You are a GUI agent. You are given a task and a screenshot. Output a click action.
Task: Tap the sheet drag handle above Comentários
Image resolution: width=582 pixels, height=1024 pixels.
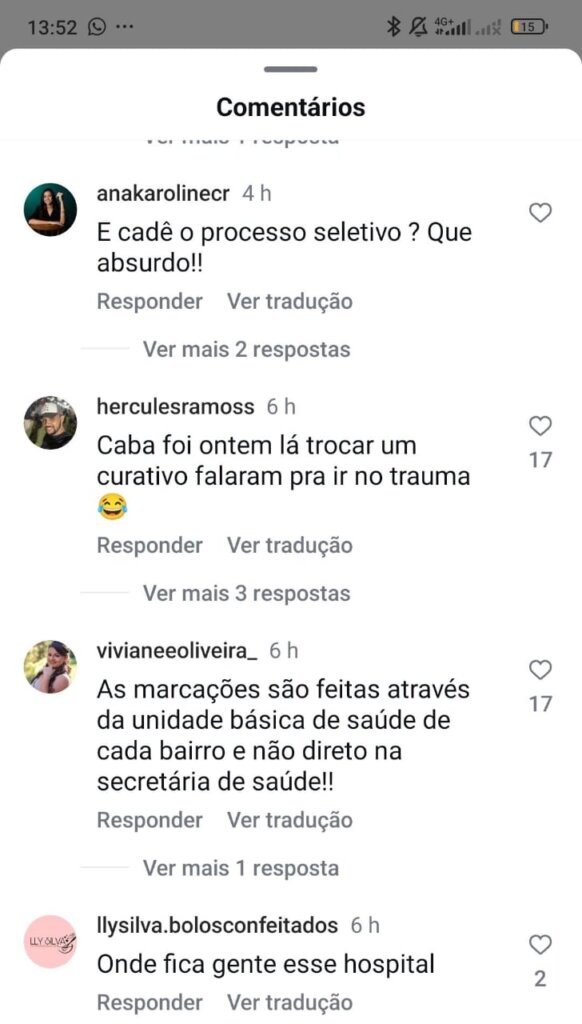click(x=291, y=69)
